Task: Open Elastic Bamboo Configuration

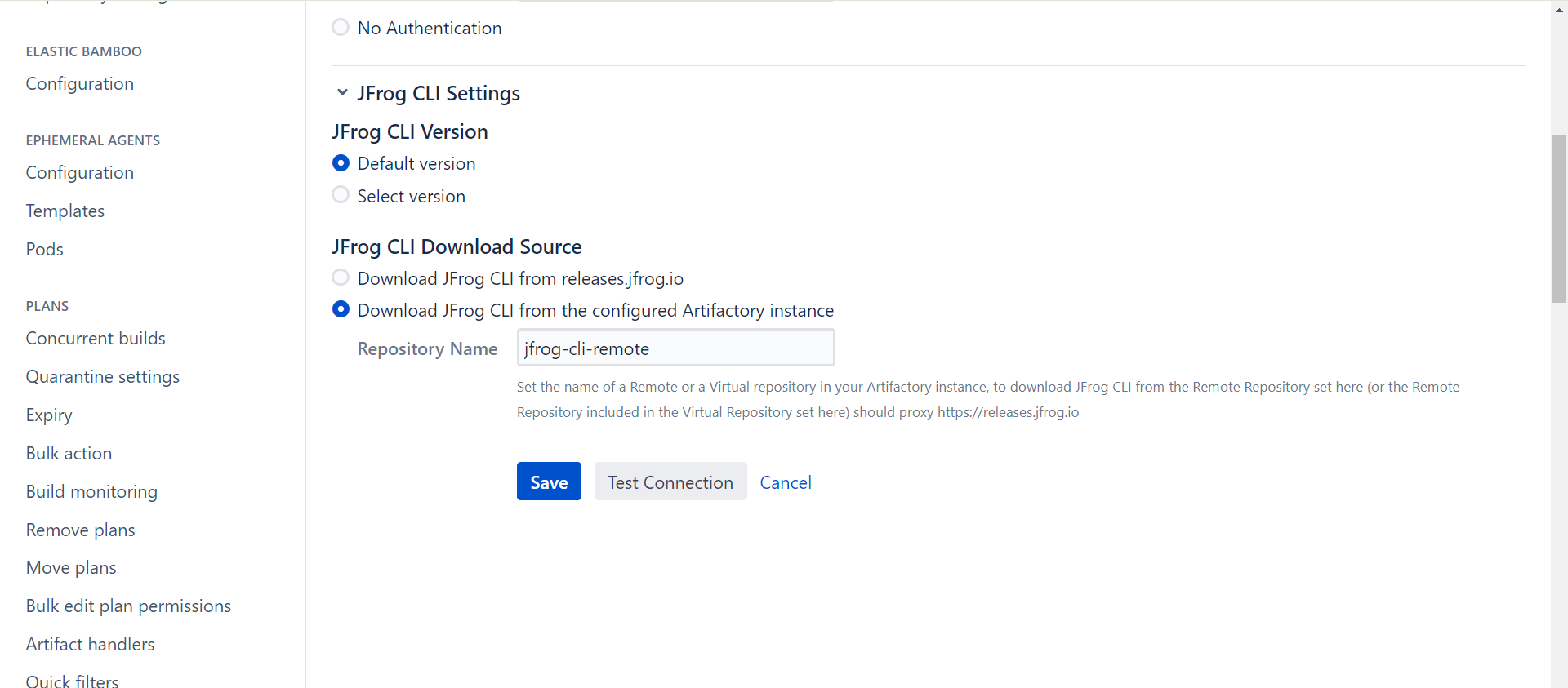Action: (80, 84)
